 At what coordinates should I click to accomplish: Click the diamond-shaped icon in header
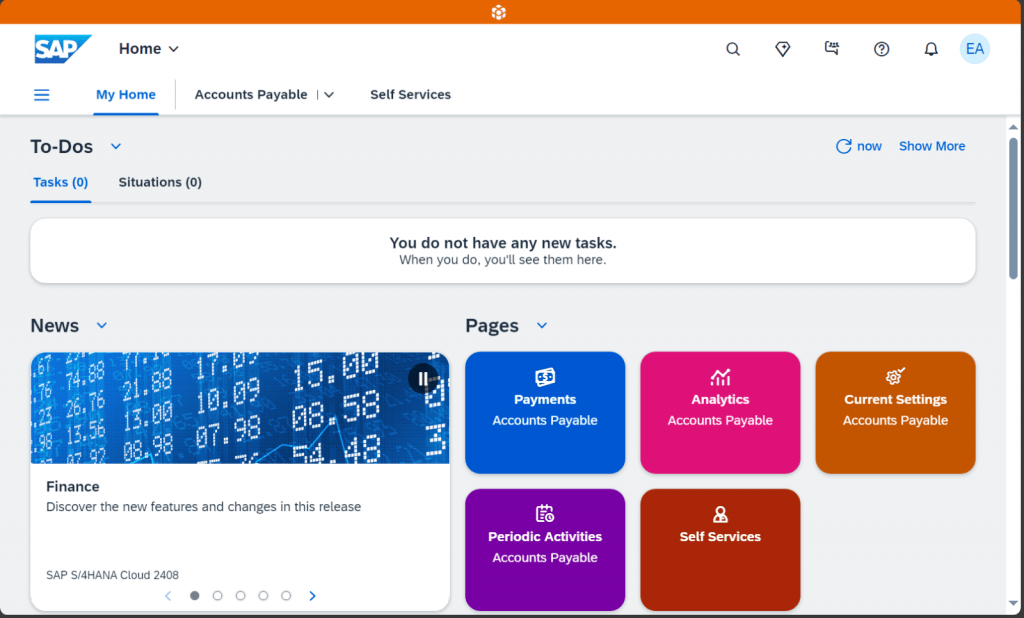pos(782,49)
